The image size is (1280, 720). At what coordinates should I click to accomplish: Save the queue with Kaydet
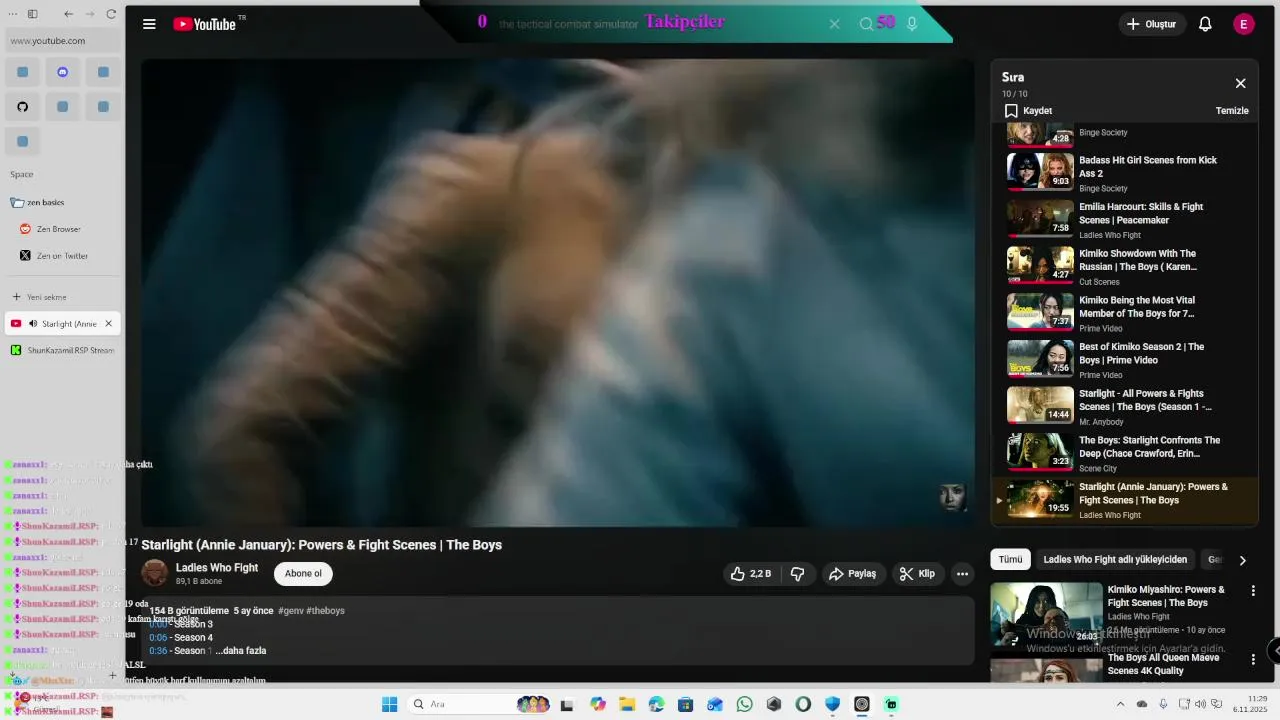1028,111
